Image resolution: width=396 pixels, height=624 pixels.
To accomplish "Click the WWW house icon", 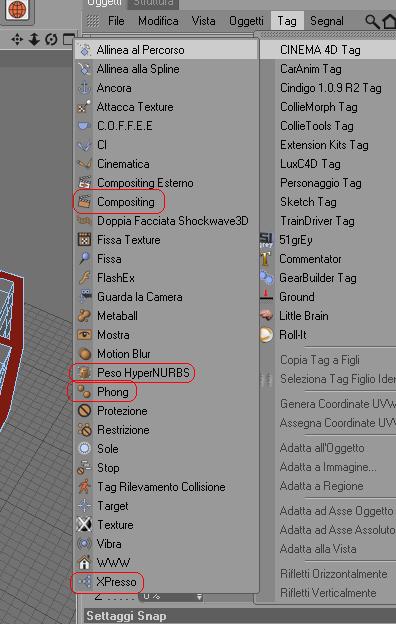I will click(84, 563).
